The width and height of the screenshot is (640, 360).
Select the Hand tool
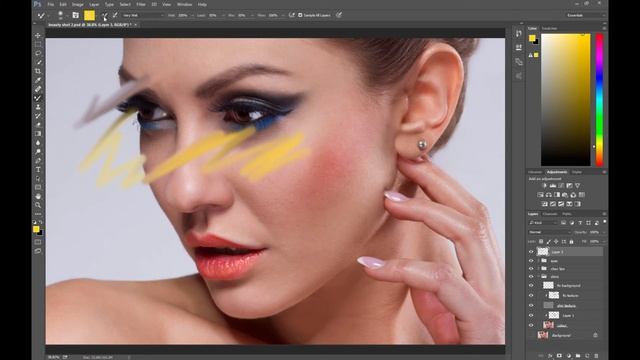[38, 196]
